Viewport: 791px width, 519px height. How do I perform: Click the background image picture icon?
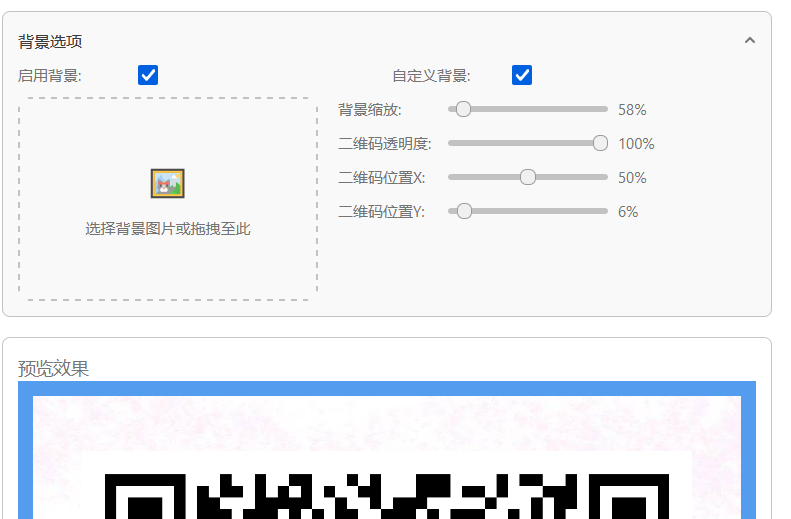click(x=167, y=183)
